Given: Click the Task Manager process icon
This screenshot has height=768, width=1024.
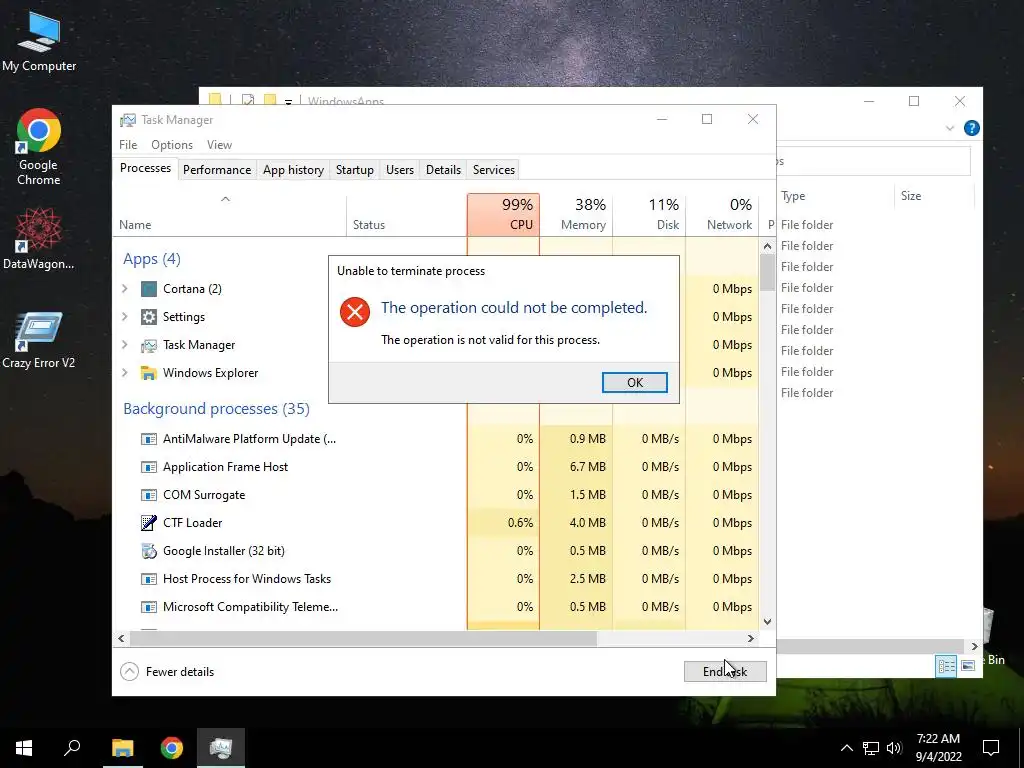Looking at the screenshot, I should 149,345.
